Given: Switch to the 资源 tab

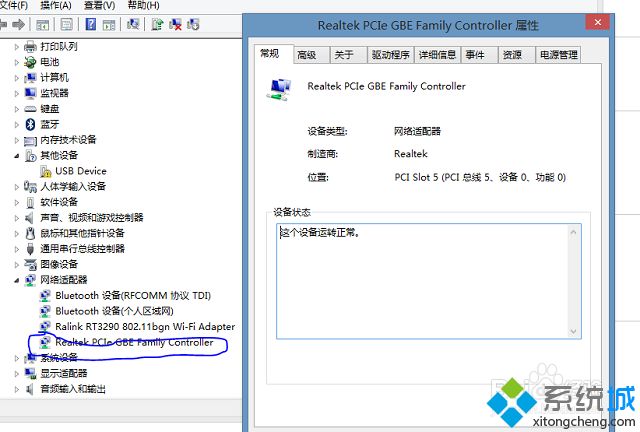Looking at the screenshot, I should pos(517,55).
